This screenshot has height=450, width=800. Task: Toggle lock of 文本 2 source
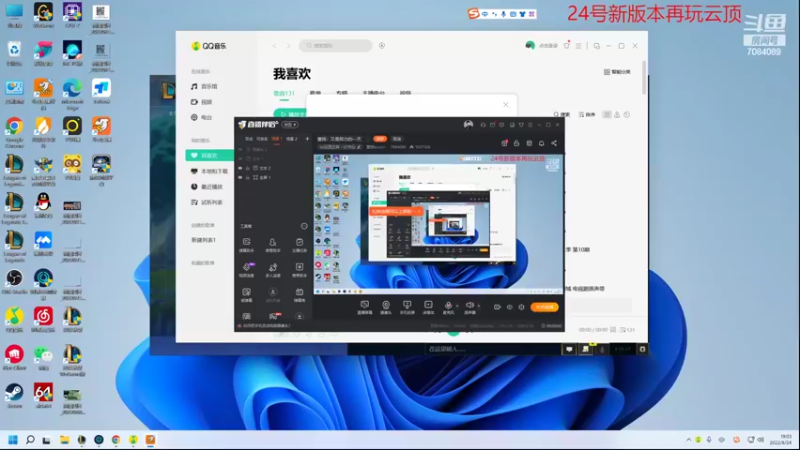click(x=247, y=168)
